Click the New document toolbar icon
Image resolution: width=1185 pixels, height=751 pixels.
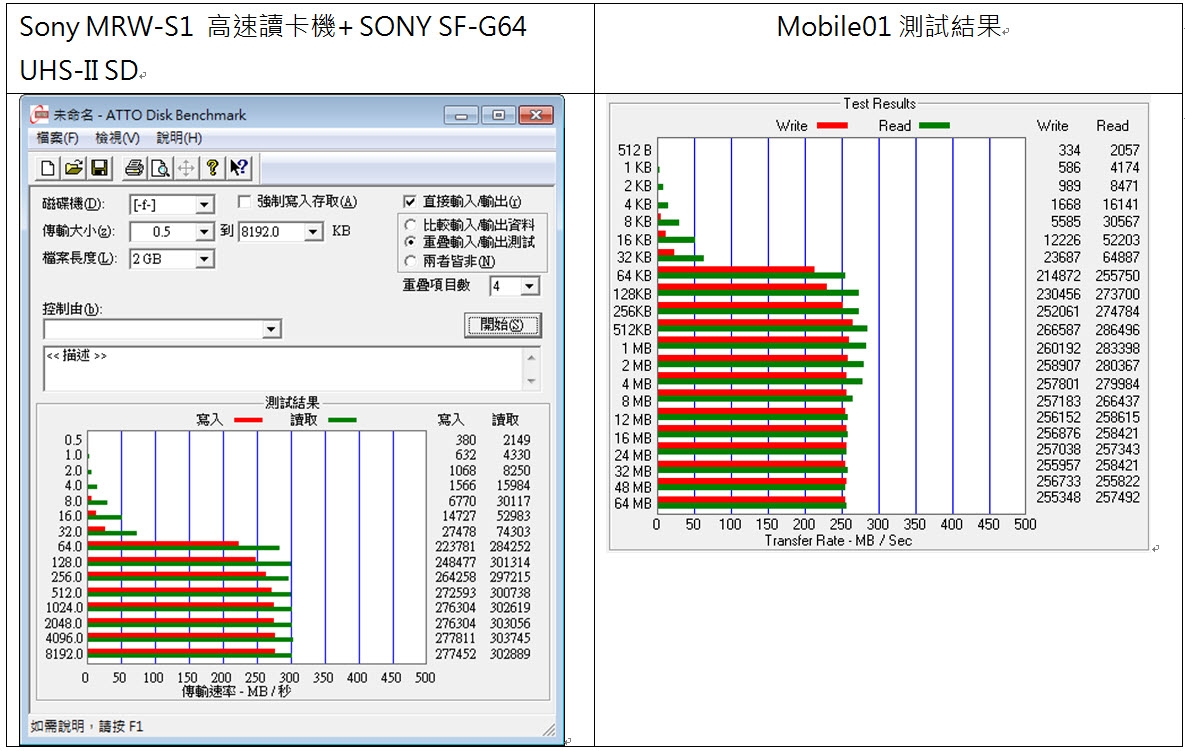pos(48,168)
